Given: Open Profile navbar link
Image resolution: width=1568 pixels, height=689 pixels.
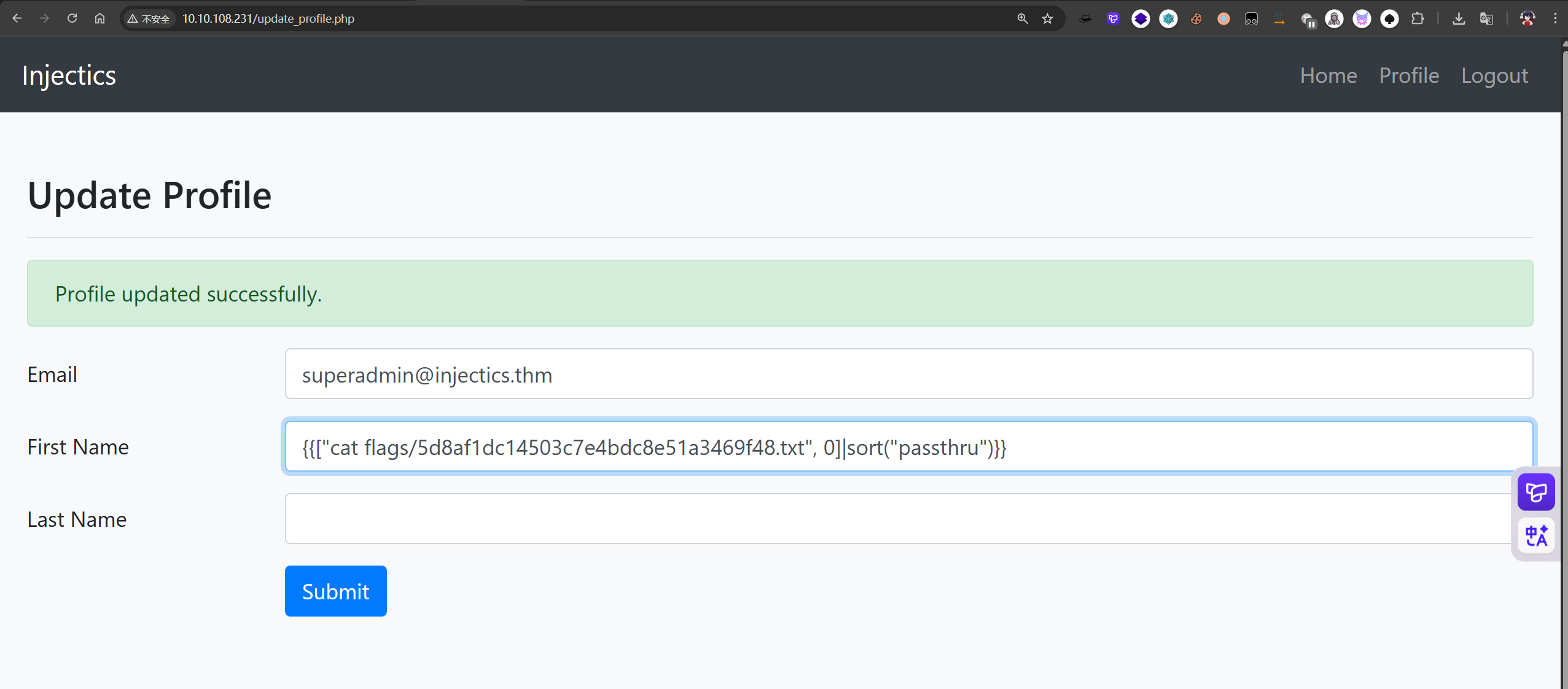Looking at the screenshot, I should tap(1408, 75).
